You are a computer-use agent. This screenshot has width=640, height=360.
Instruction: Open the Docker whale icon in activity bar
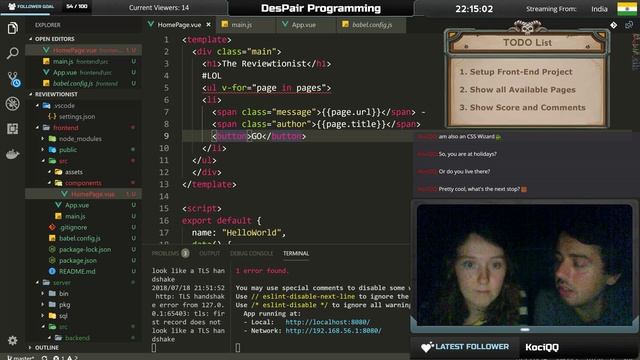pos(13,154)
